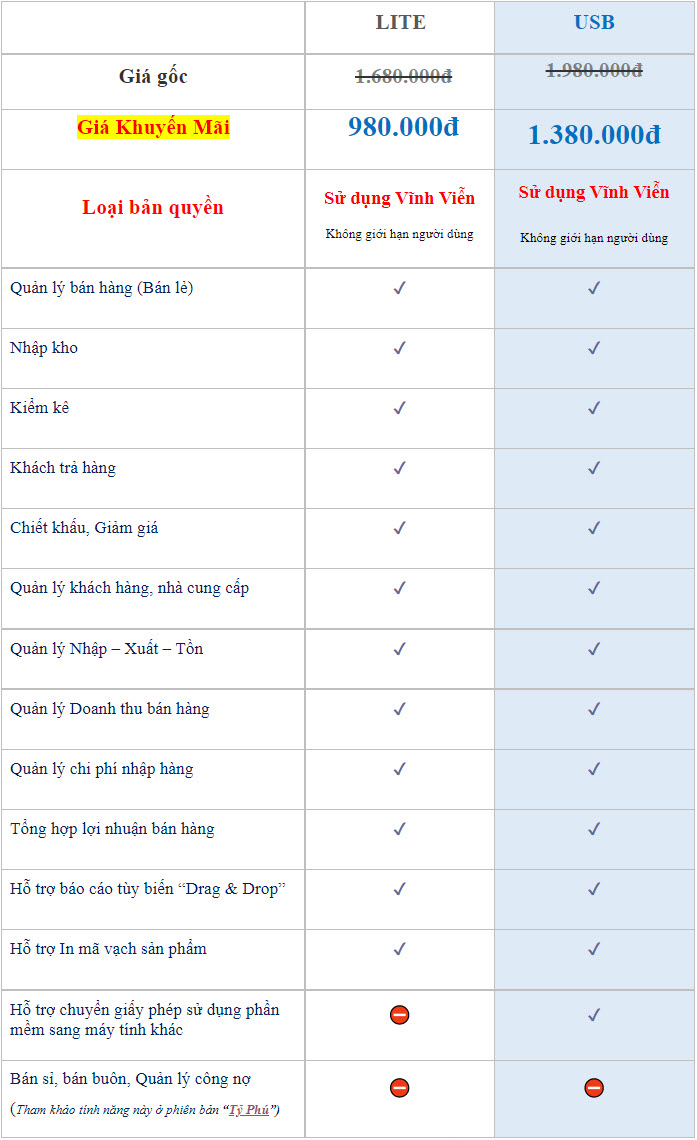The width and height of the screenshot is (697, 1140).
Task: Click the LITE checkmark for Khách trả hàng
Action: [x=400, y=468]
